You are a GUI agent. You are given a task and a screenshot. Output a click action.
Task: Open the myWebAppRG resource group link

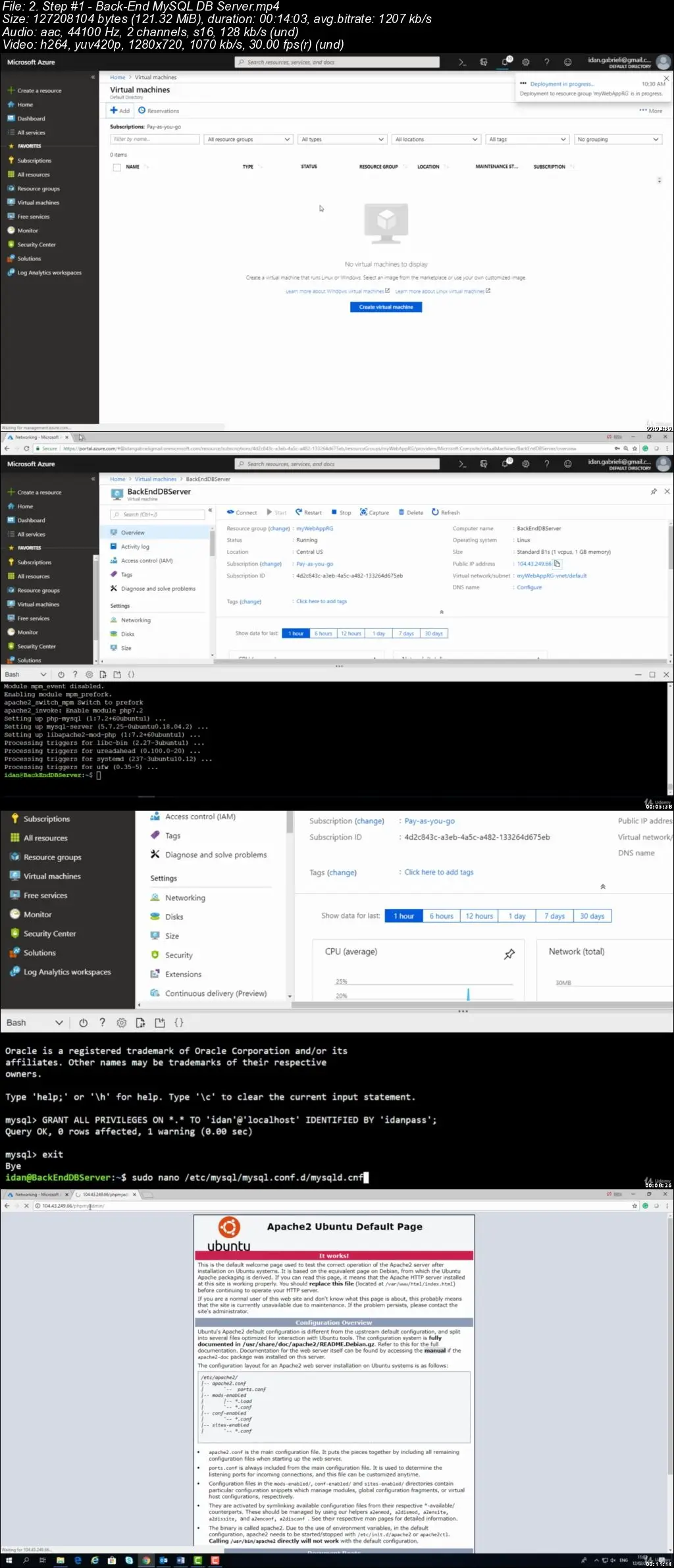point(315,529)
